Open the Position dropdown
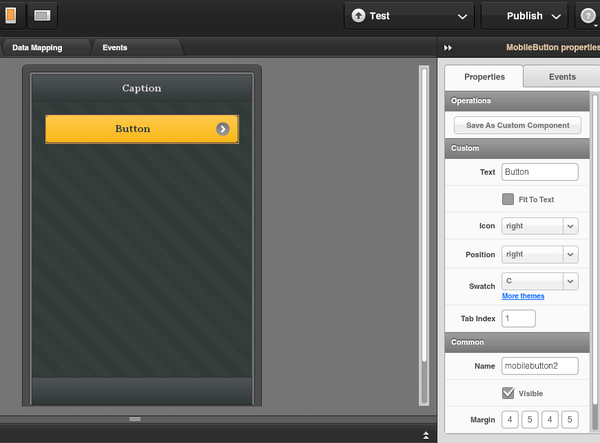This screenshot has height=443, width=600. [540, 254]
